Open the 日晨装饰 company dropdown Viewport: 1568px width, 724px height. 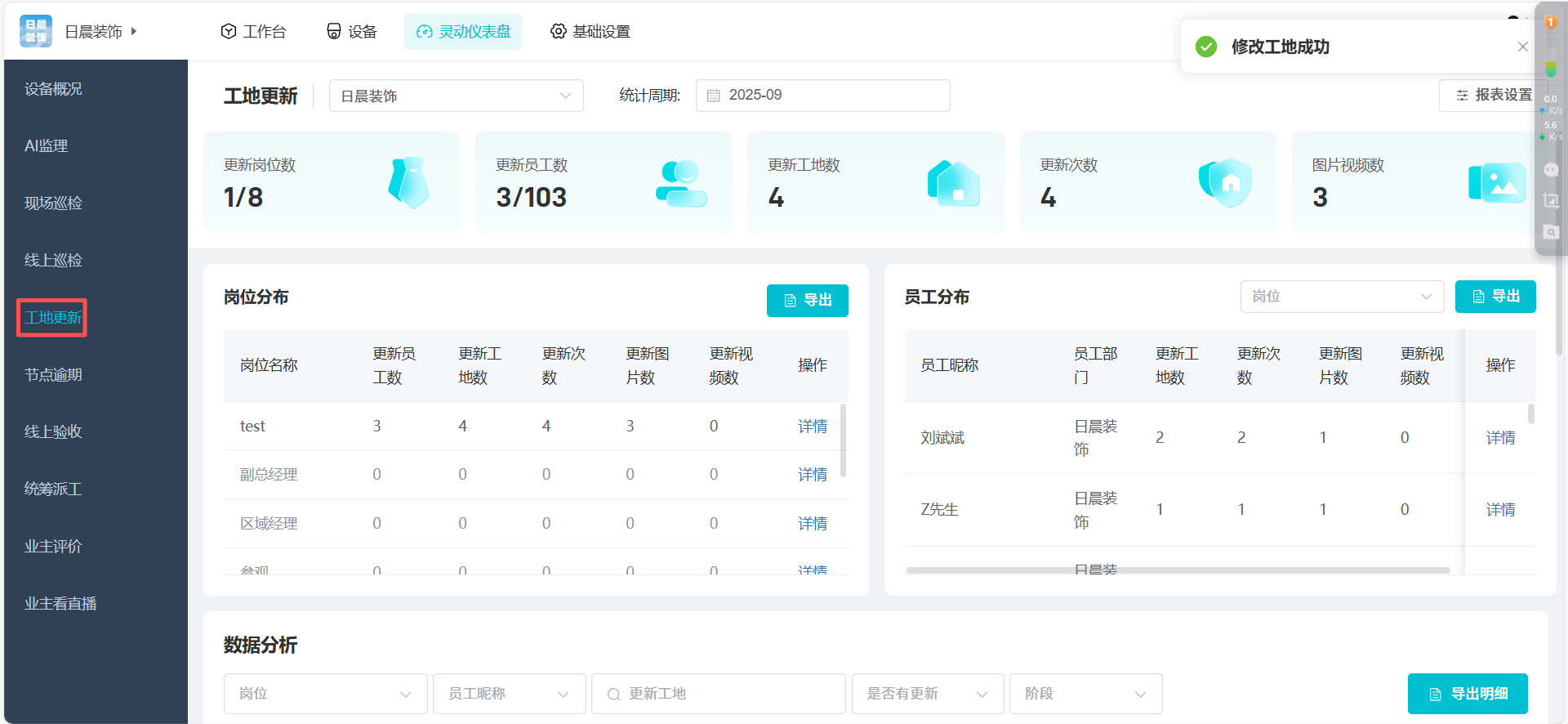pyautogui.click(x=456, y=96)
